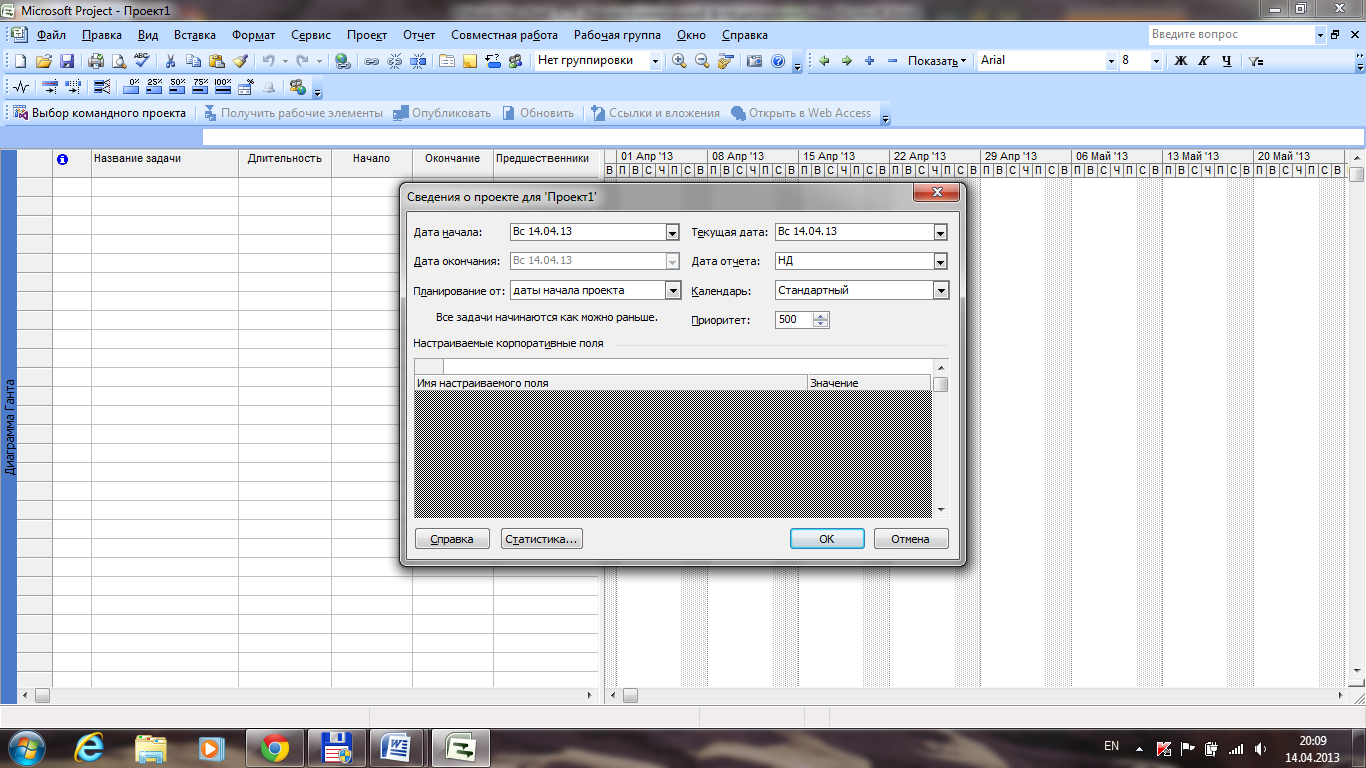The height and width of the screenshot is (768, 1366).
Task: Select the Format Painter brush icon
Action: pos(240,61)
